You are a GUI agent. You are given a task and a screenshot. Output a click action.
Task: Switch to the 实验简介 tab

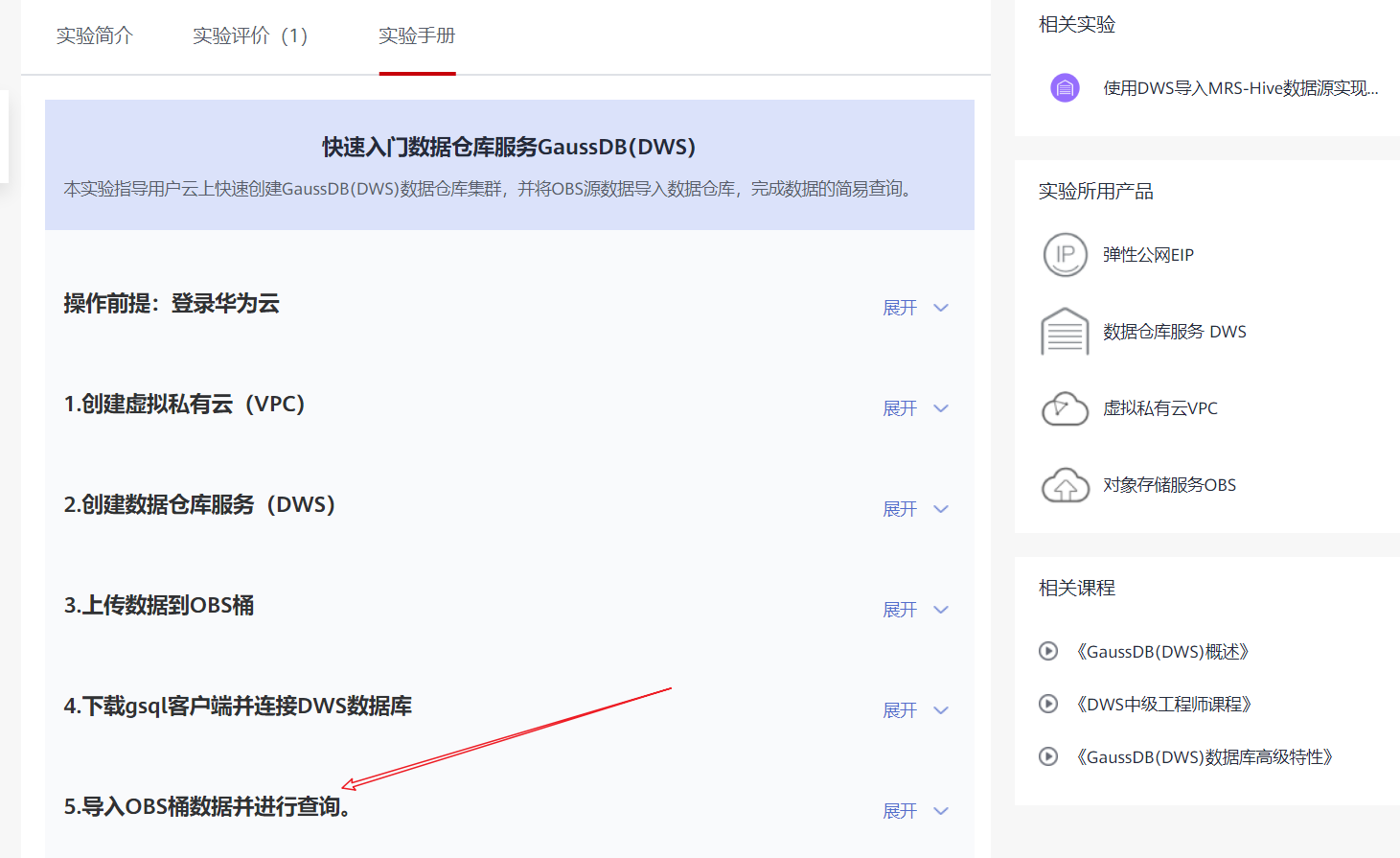[x=95, y=36]
